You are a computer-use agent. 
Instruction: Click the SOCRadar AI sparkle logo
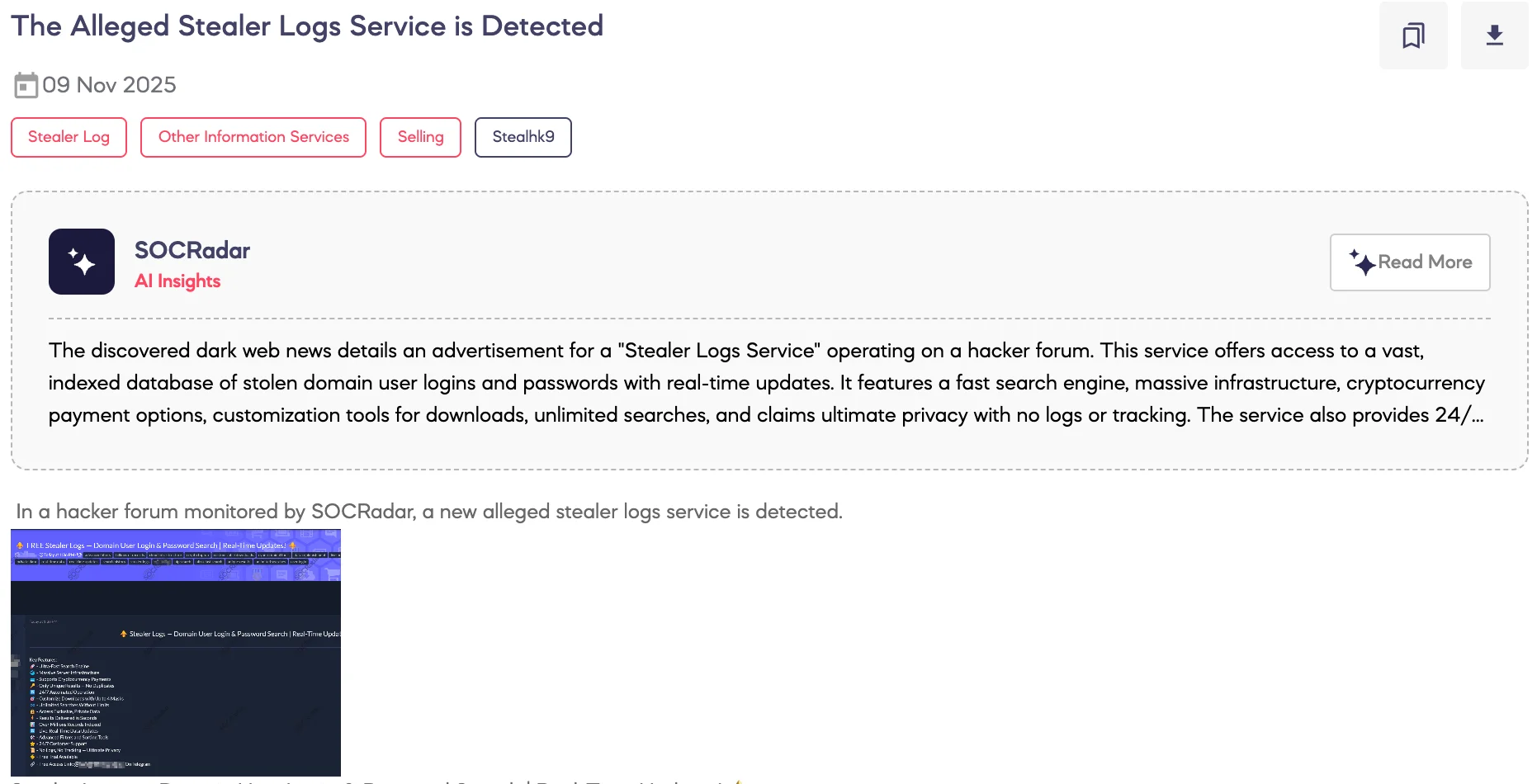[x=82, y=262]
